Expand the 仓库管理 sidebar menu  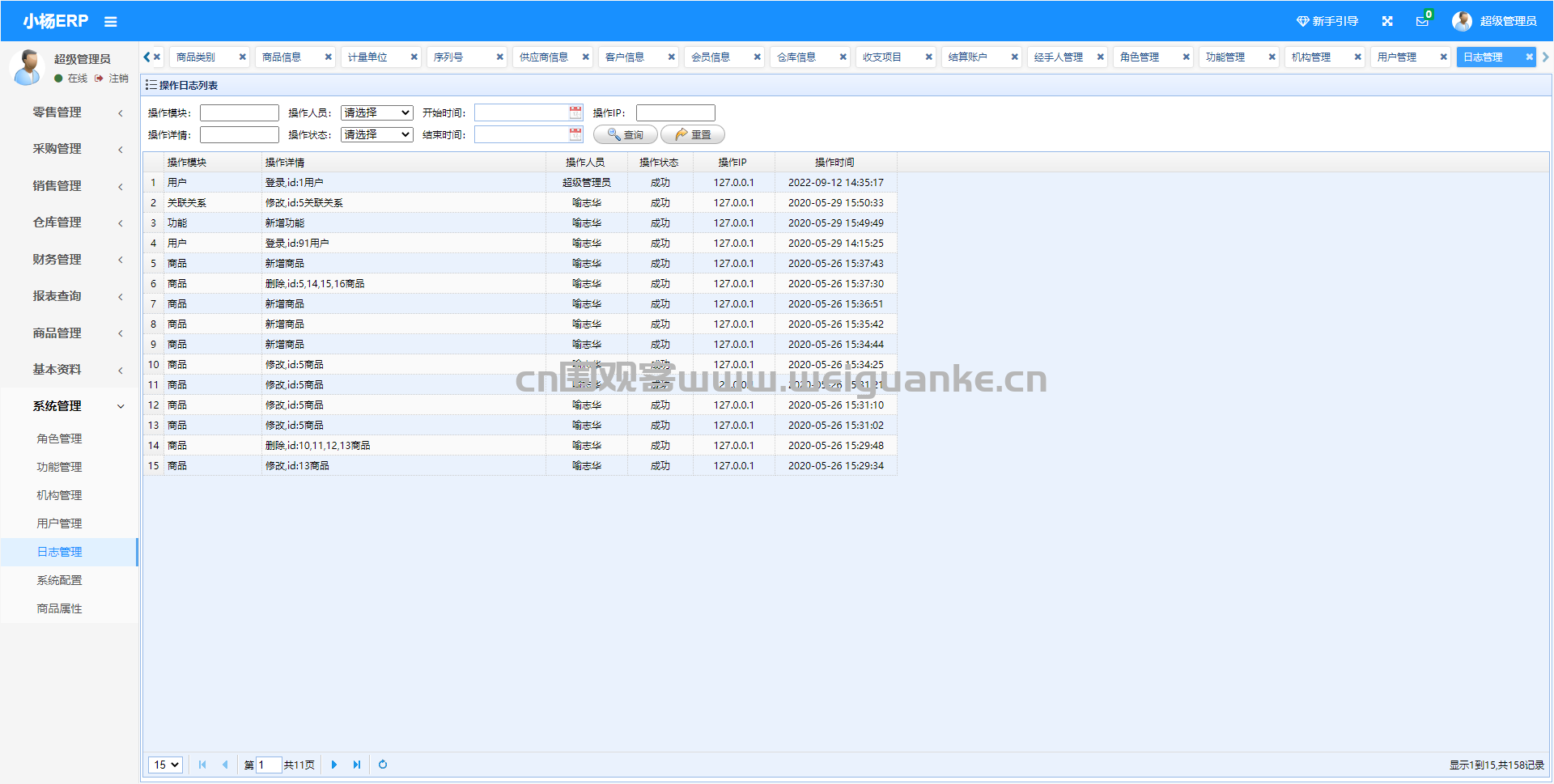[x=70, y=222]
